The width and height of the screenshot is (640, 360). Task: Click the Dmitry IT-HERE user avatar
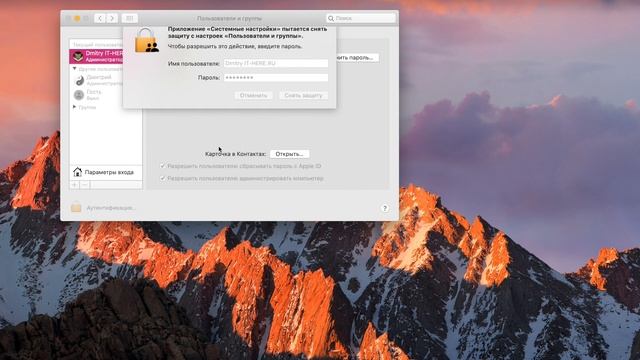[78, 56]
